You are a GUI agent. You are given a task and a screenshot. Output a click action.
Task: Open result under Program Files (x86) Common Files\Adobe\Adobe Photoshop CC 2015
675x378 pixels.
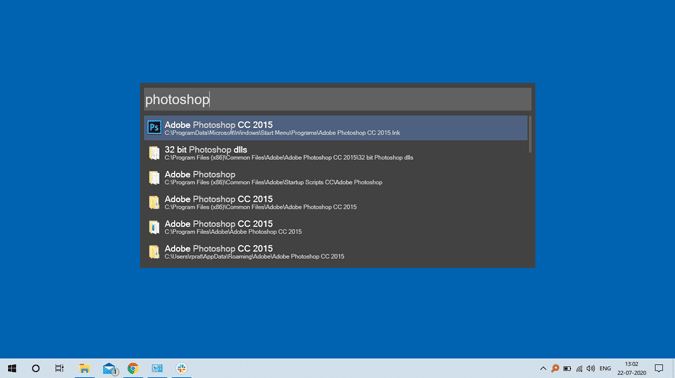[336, 202]
